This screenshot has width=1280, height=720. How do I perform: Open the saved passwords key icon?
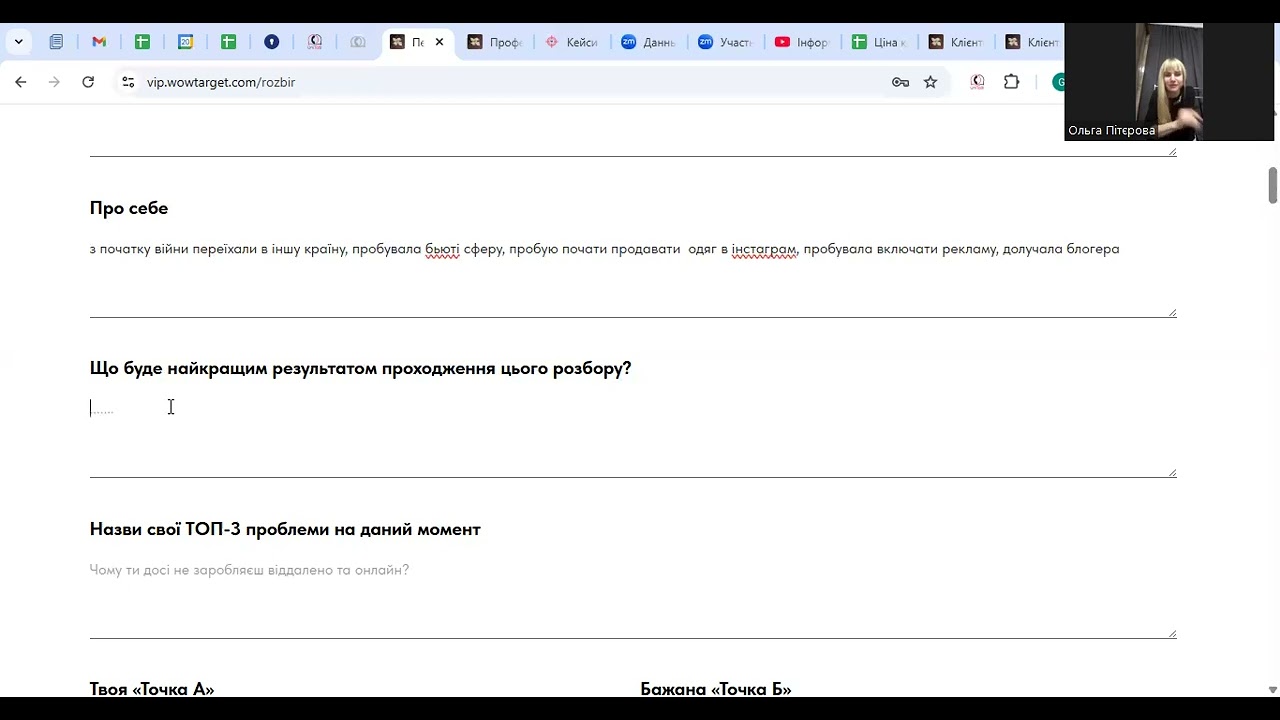900,82
